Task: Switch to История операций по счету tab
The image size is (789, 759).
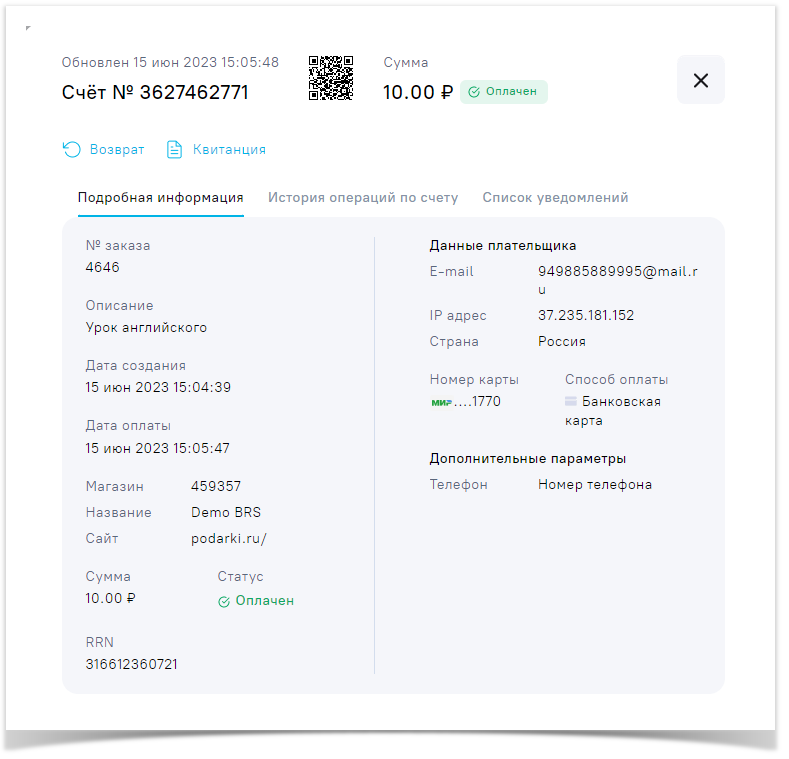Action: tap(363, 197)
